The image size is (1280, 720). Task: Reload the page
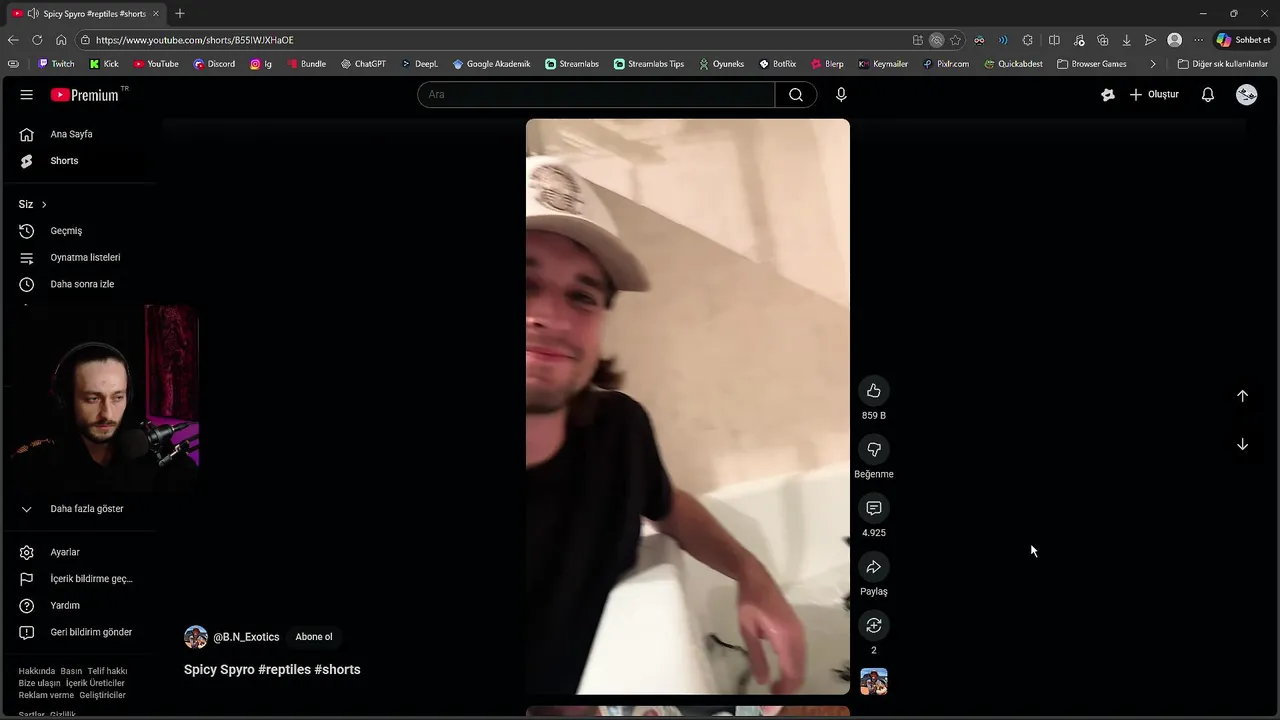(37, 40)
